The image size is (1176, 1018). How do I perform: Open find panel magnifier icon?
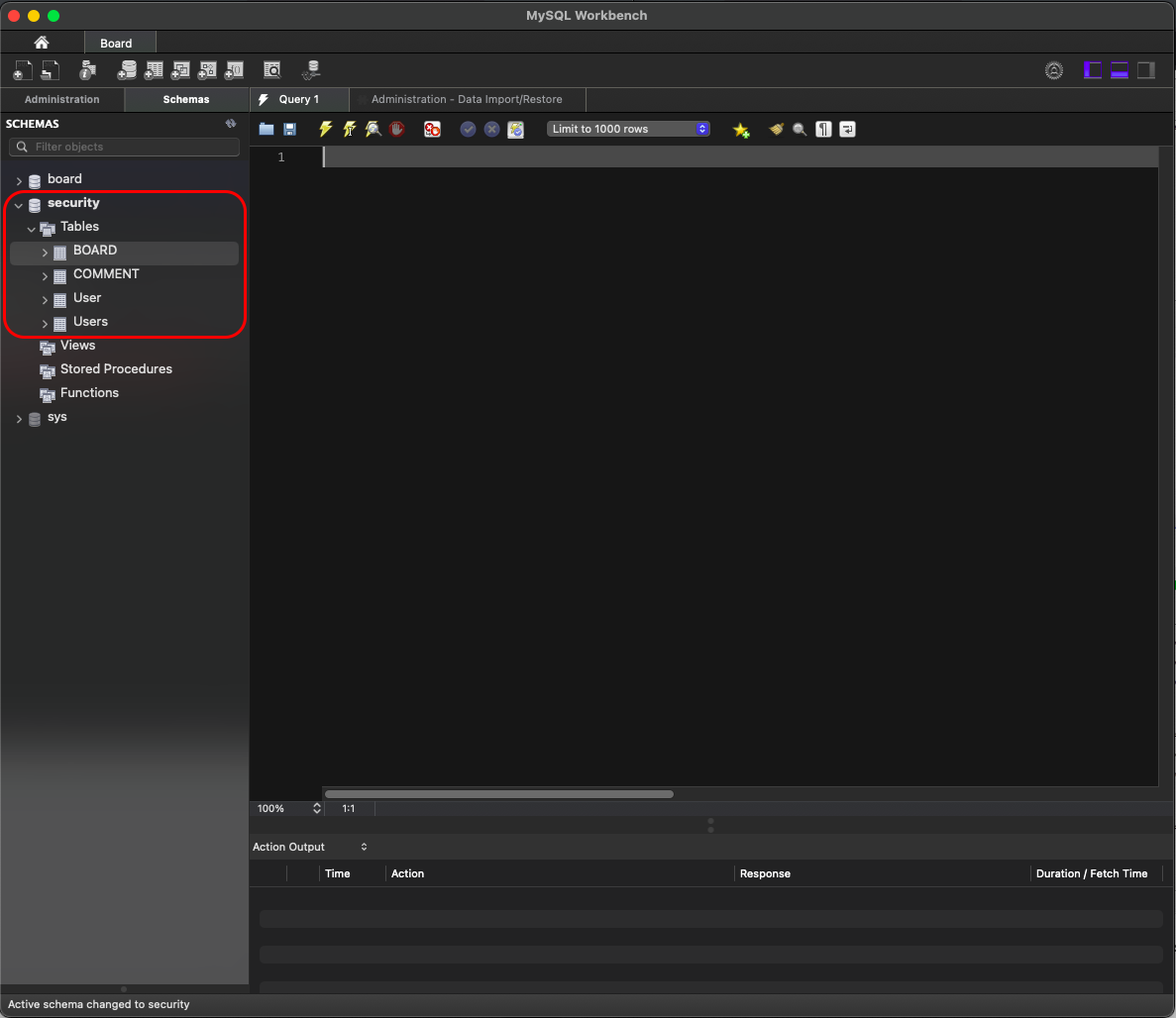(x=800, y=129)
